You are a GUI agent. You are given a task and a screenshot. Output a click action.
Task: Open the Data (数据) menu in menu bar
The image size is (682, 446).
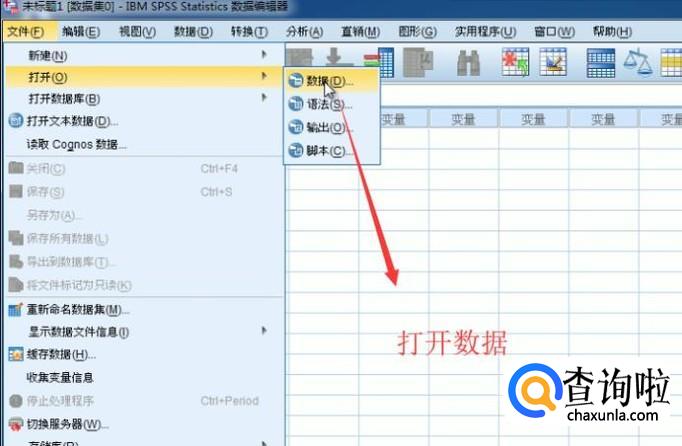(193, 32)
